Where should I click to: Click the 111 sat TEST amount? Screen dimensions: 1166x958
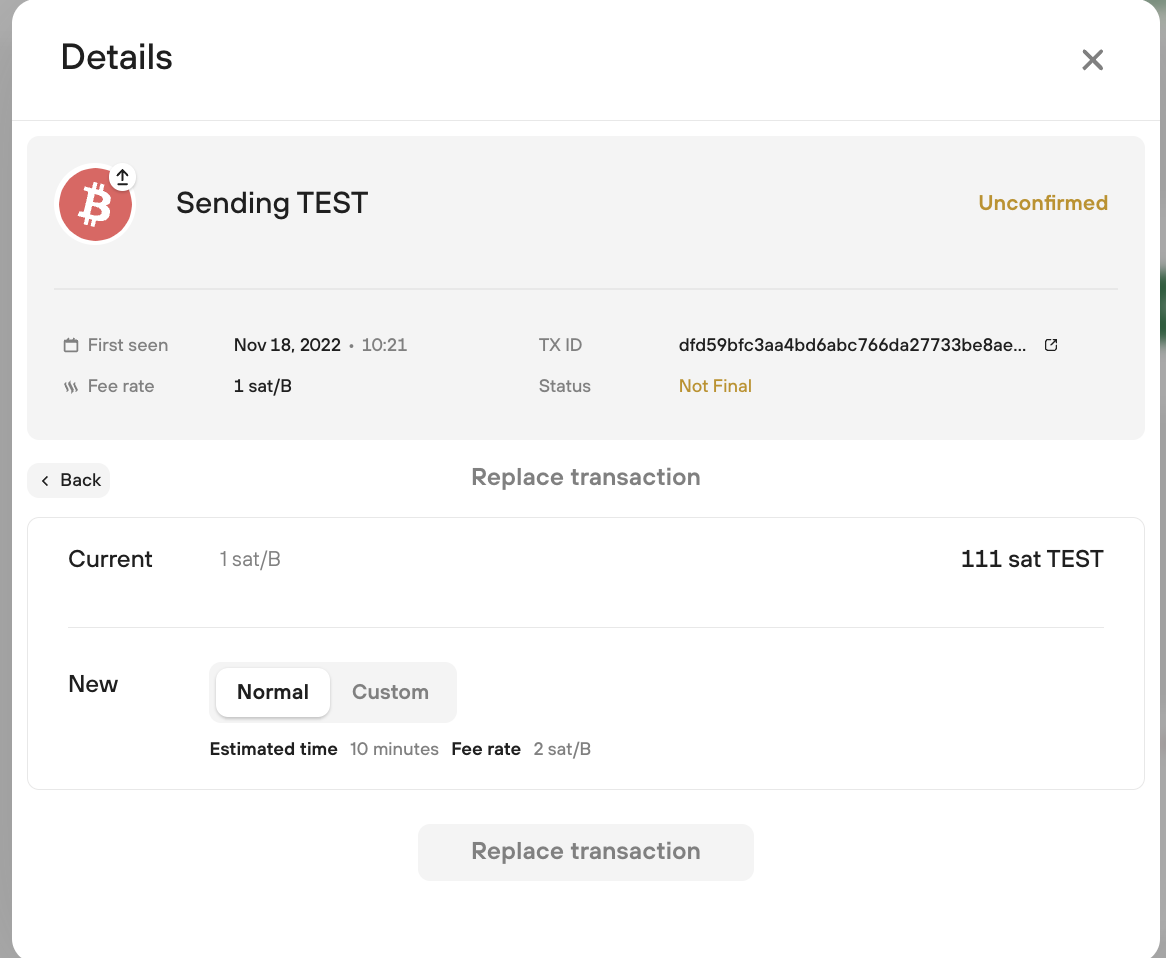(x=1032, y=559)
